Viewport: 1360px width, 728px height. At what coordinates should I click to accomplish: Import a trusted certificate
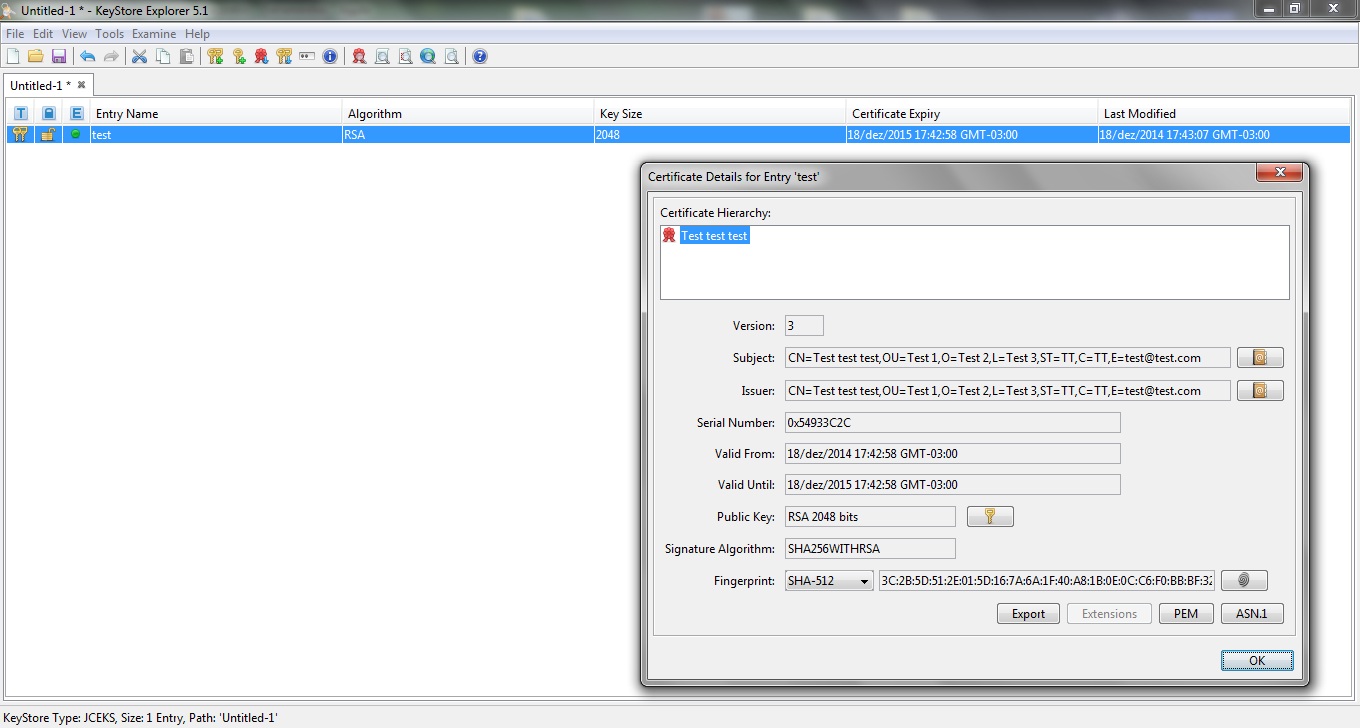click(261, 56)
